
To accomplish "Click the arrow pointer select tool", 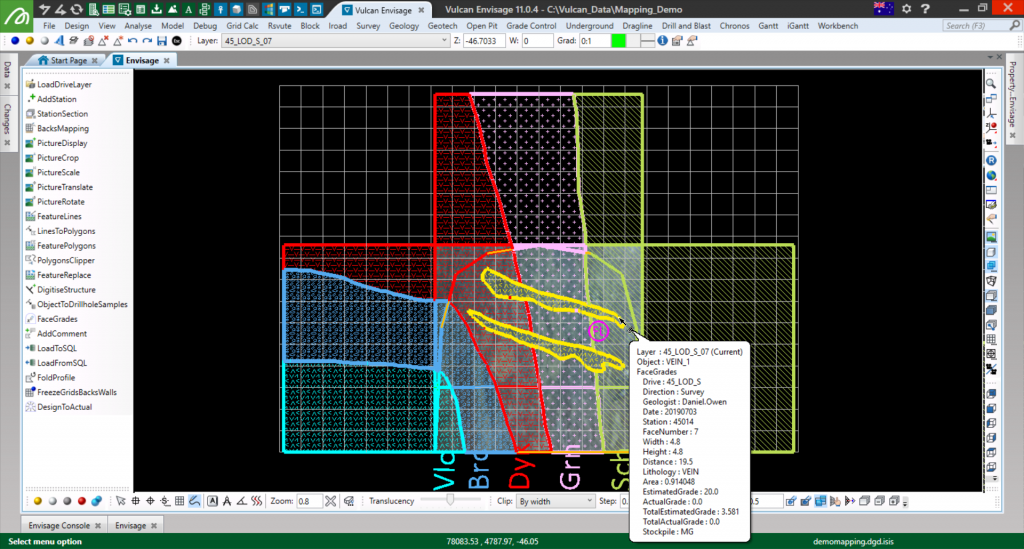I will (121, 501).
